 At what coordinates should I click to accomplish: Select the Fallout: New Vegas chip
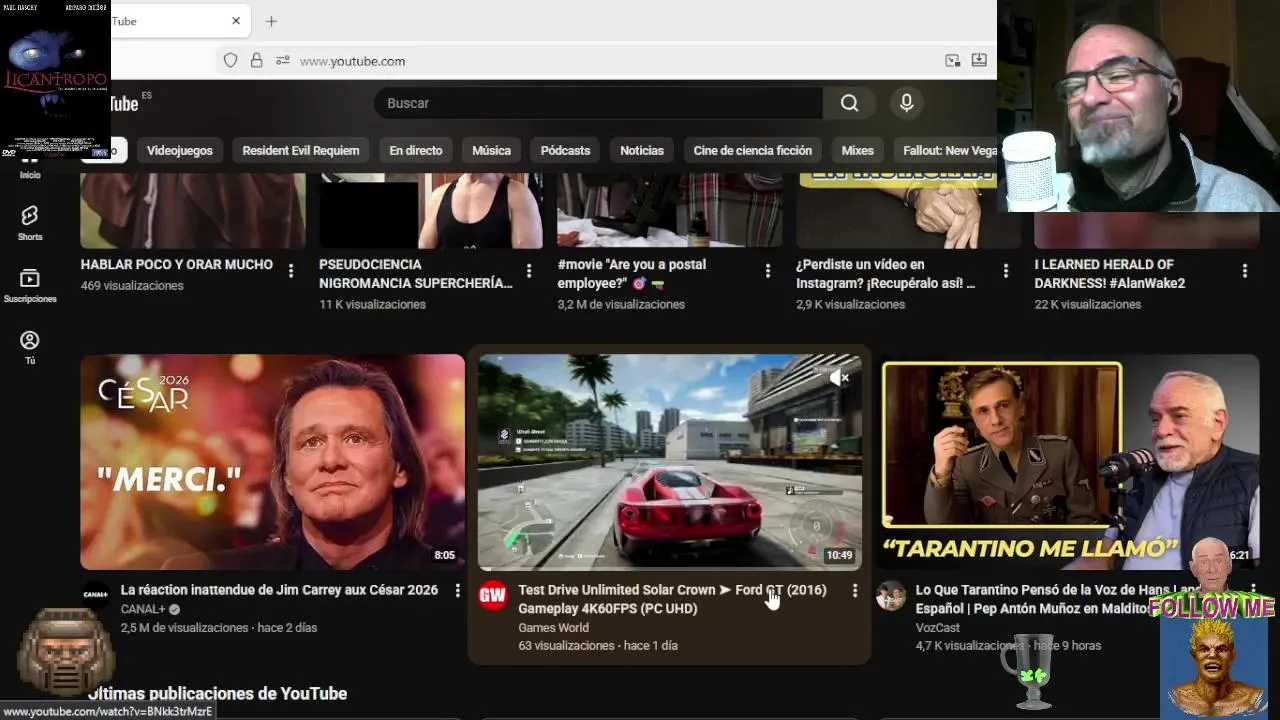pyautogui.click(x=946, y=150)
